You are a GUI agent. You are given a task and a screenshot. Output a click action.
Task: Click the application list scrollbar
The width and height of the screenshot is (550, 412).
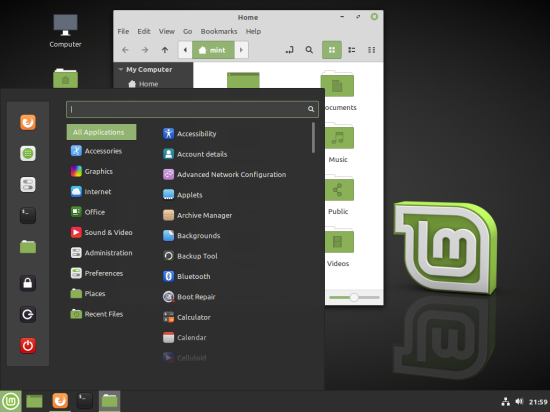pyautogui.click(x=313, y=137)
